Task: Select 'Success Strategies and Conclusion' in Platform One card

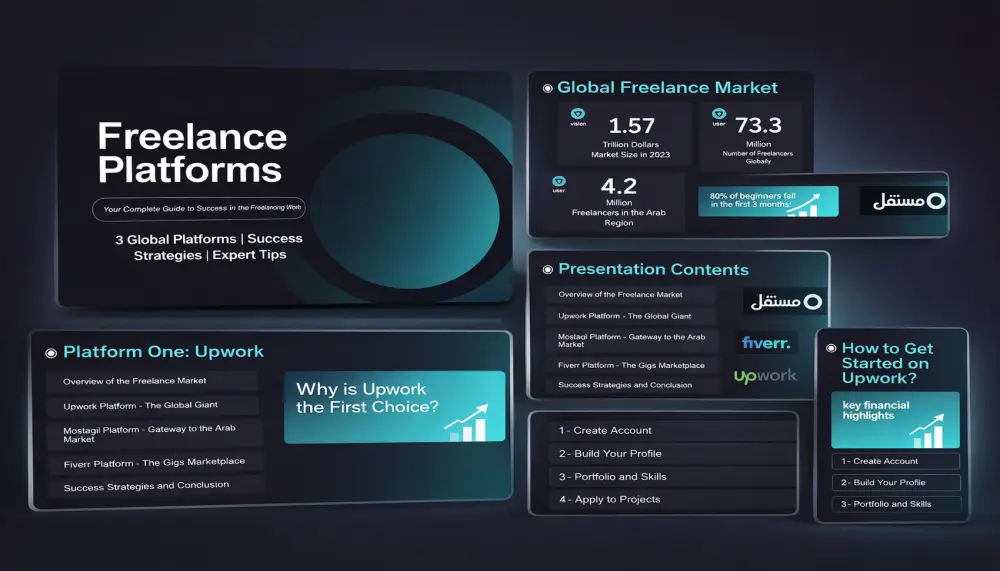Action: tap(156, 486)
